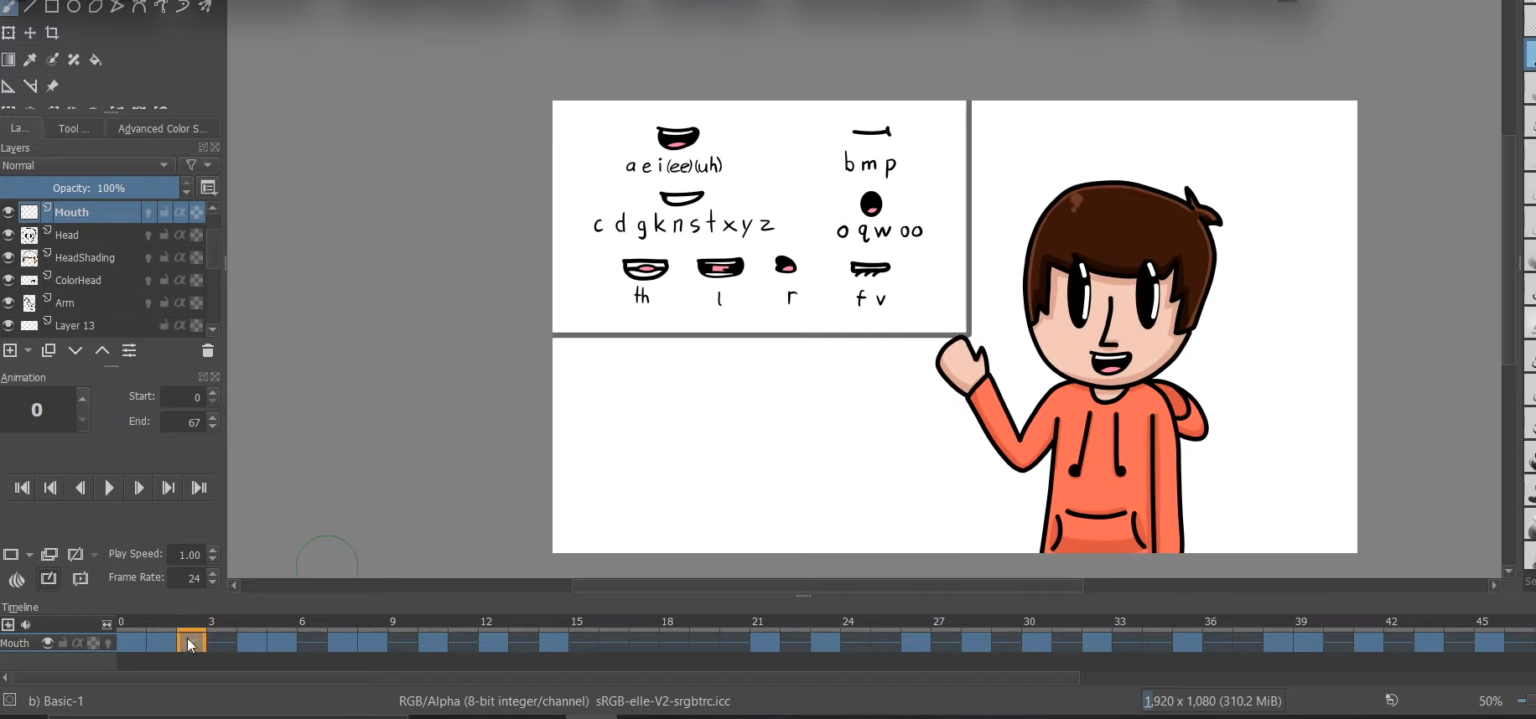Adjust the layer Opacity slider

[89, 188]
